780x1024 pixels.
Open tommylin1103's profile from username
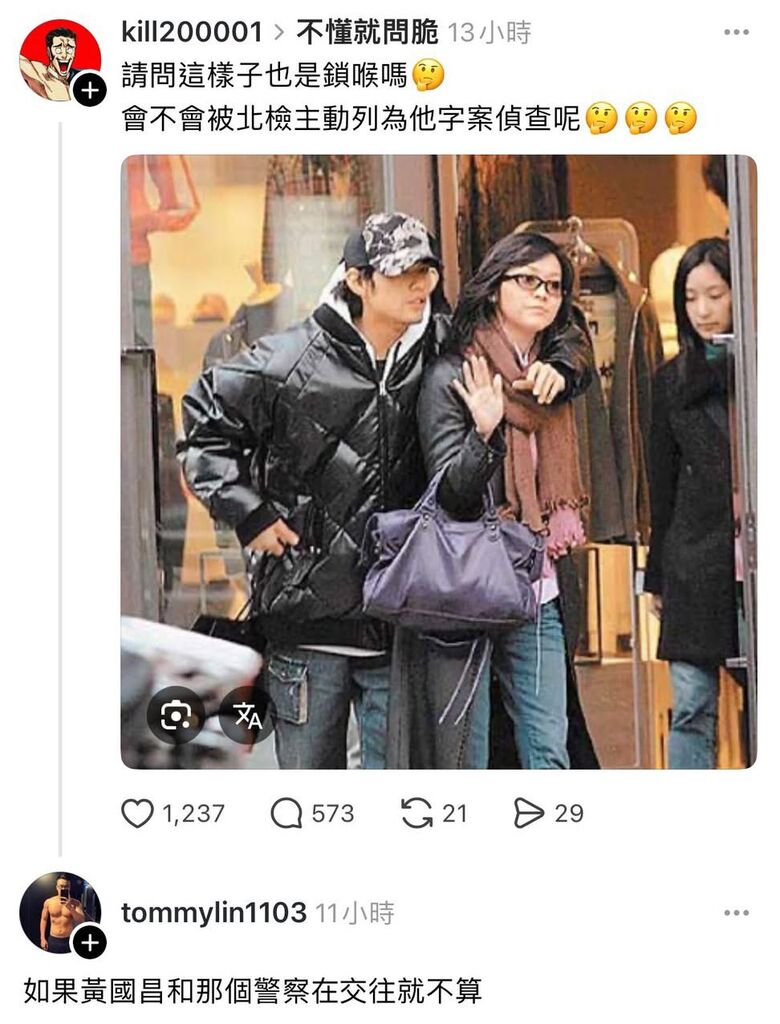point(214,913)
